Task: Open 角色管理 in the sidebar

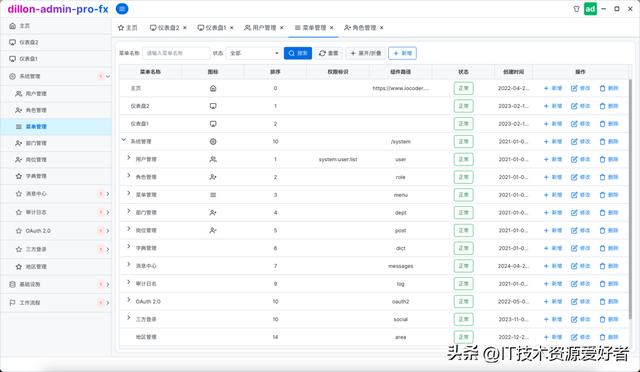Action: [x=56, y=110]
